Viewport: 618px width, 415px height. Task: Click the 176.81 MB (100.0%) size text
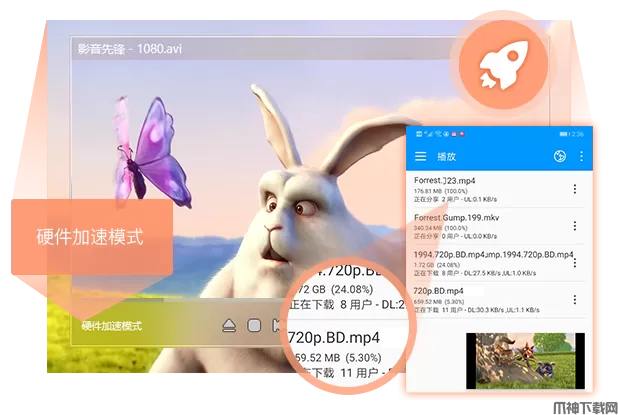click(440, 191)
